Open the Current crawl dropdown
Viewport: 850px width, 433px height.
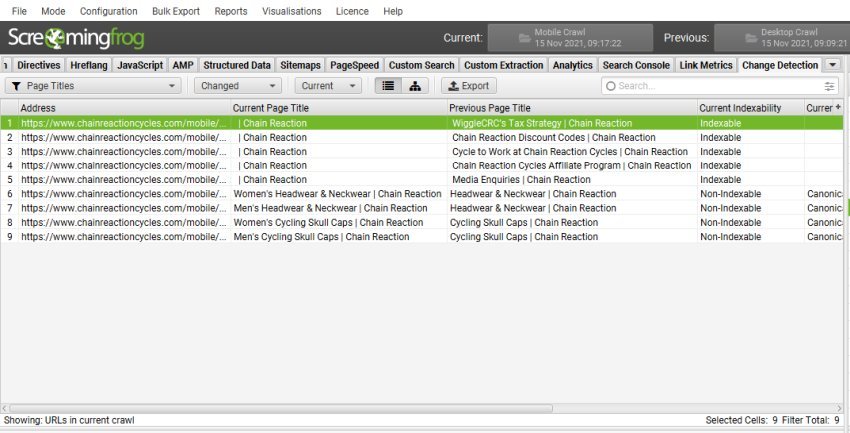click(x=328, y=86)
